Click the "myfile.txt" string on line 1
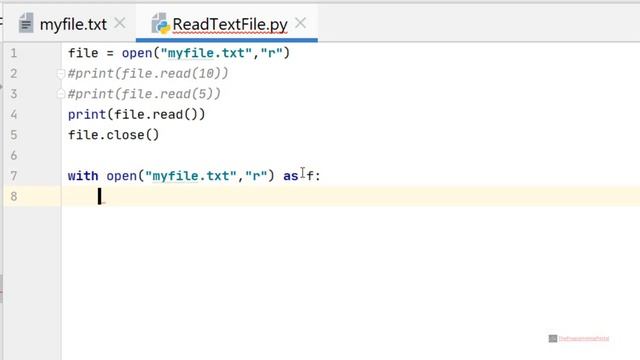Screen dimensions: 640x360 click(206, 53)
